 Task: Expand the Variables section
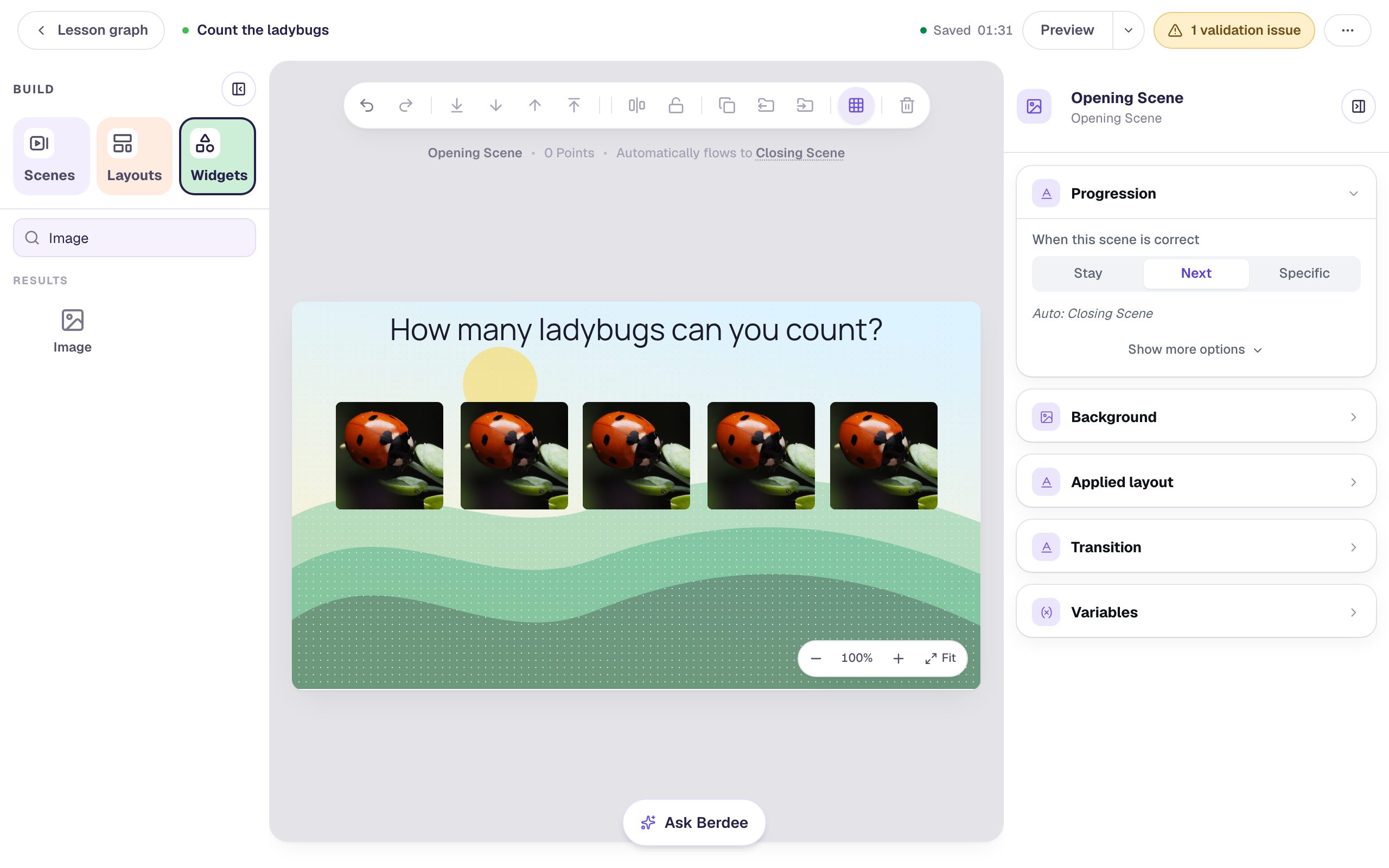pyautogui.click(x=1196, y=612)
